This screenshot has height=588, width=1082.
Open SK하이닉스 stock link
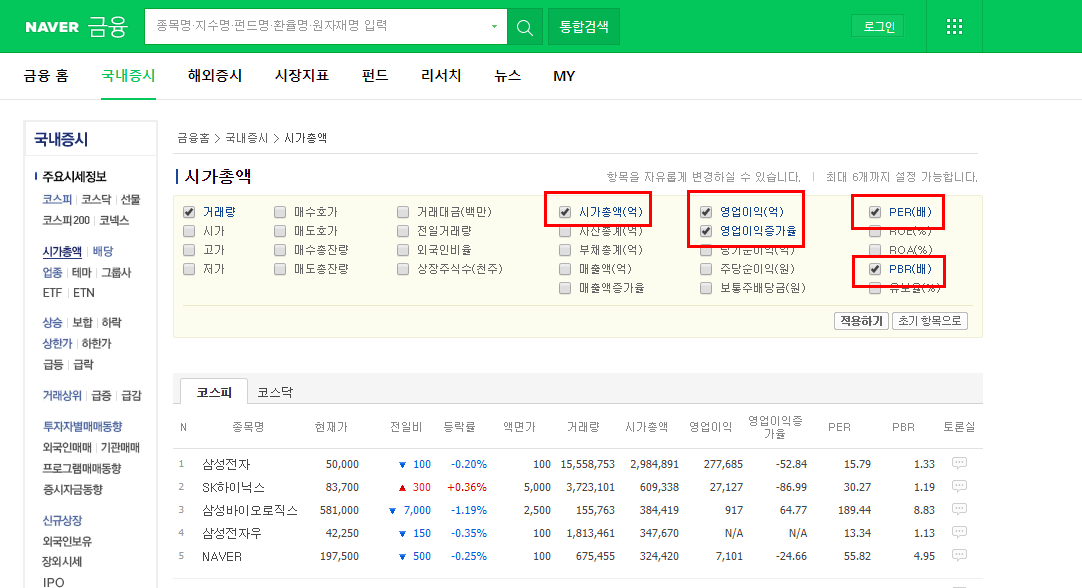(233, 487)
